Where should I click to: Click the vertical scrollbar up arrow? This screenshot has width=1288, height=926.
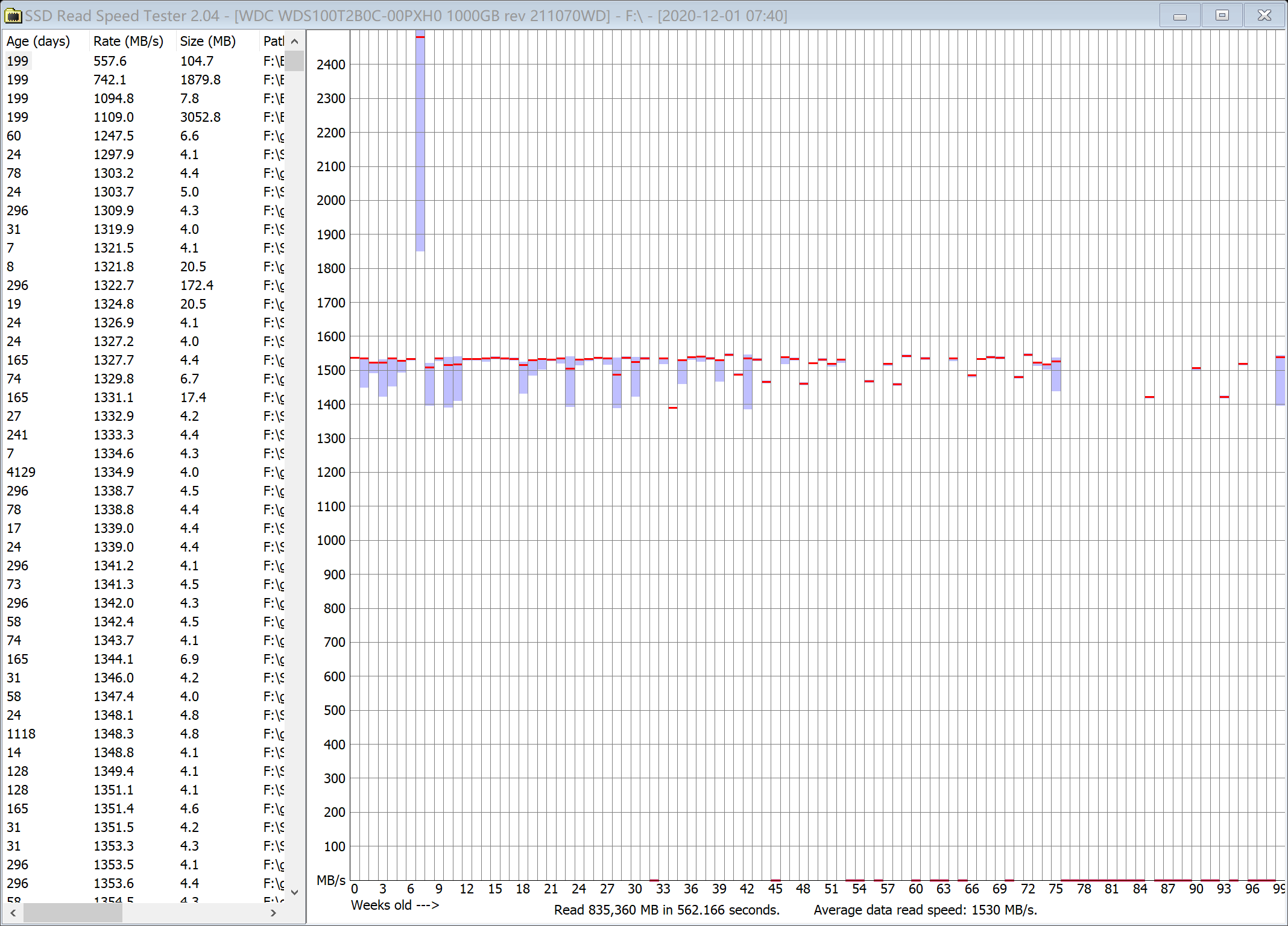294,41
